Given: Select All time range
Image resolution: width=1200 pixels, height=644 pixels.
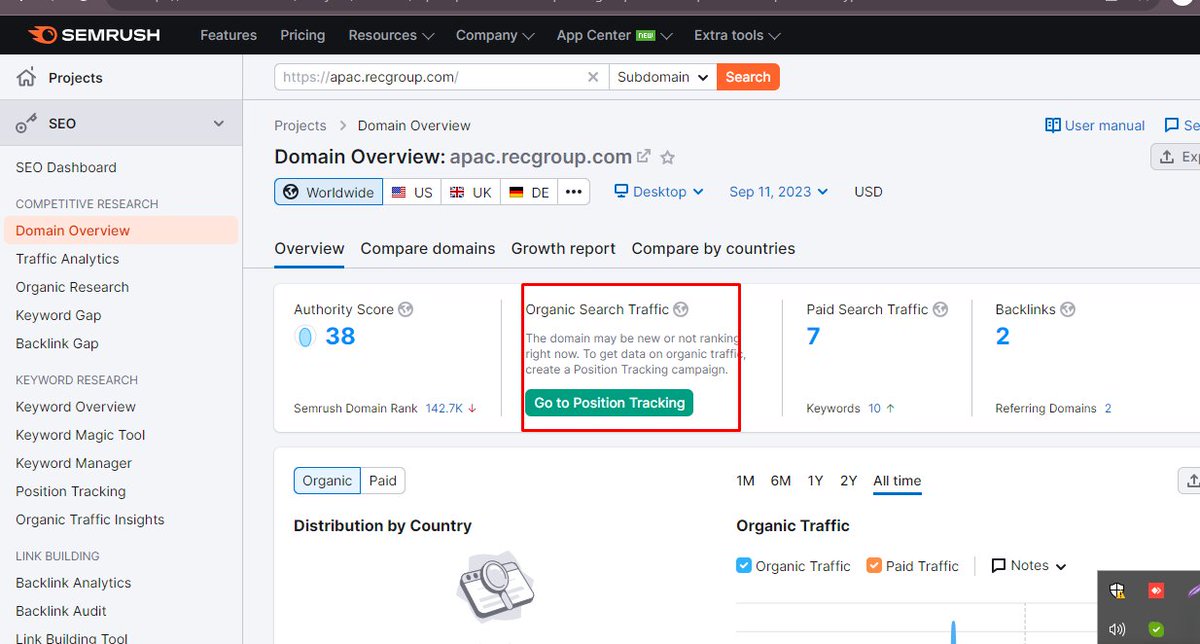Looking at the screenshot, I should pyautogui.click(x=897, y=481).
